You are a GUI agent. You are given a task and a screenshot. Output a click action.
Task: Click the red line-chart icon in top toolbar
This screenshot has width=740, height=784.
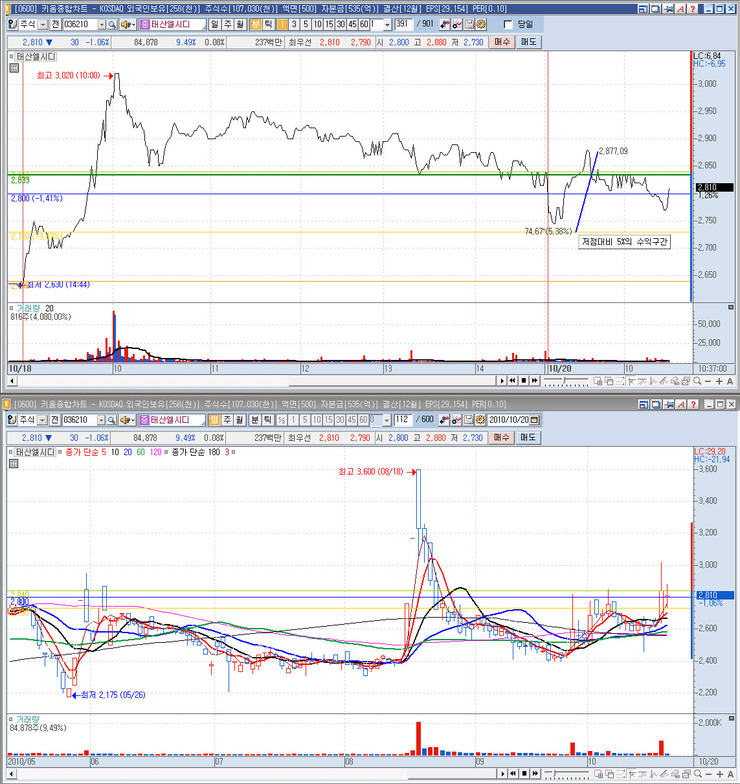point(457,24)
